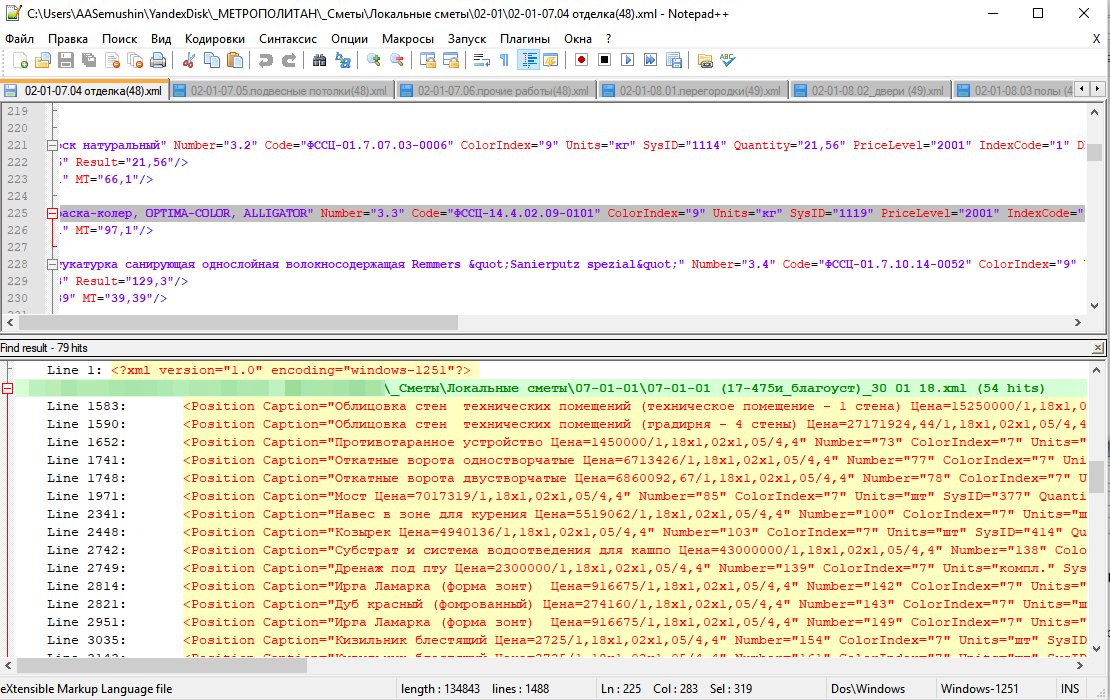Collapse the 07-01-01 search results group
The width and height of the screenshot is (1110, 700).
(x=8, y=388)
